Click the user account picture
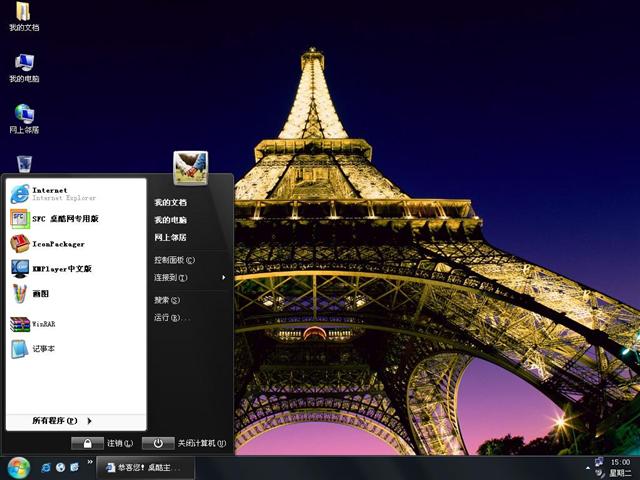 pyautogui.click(x=190, y=167)
